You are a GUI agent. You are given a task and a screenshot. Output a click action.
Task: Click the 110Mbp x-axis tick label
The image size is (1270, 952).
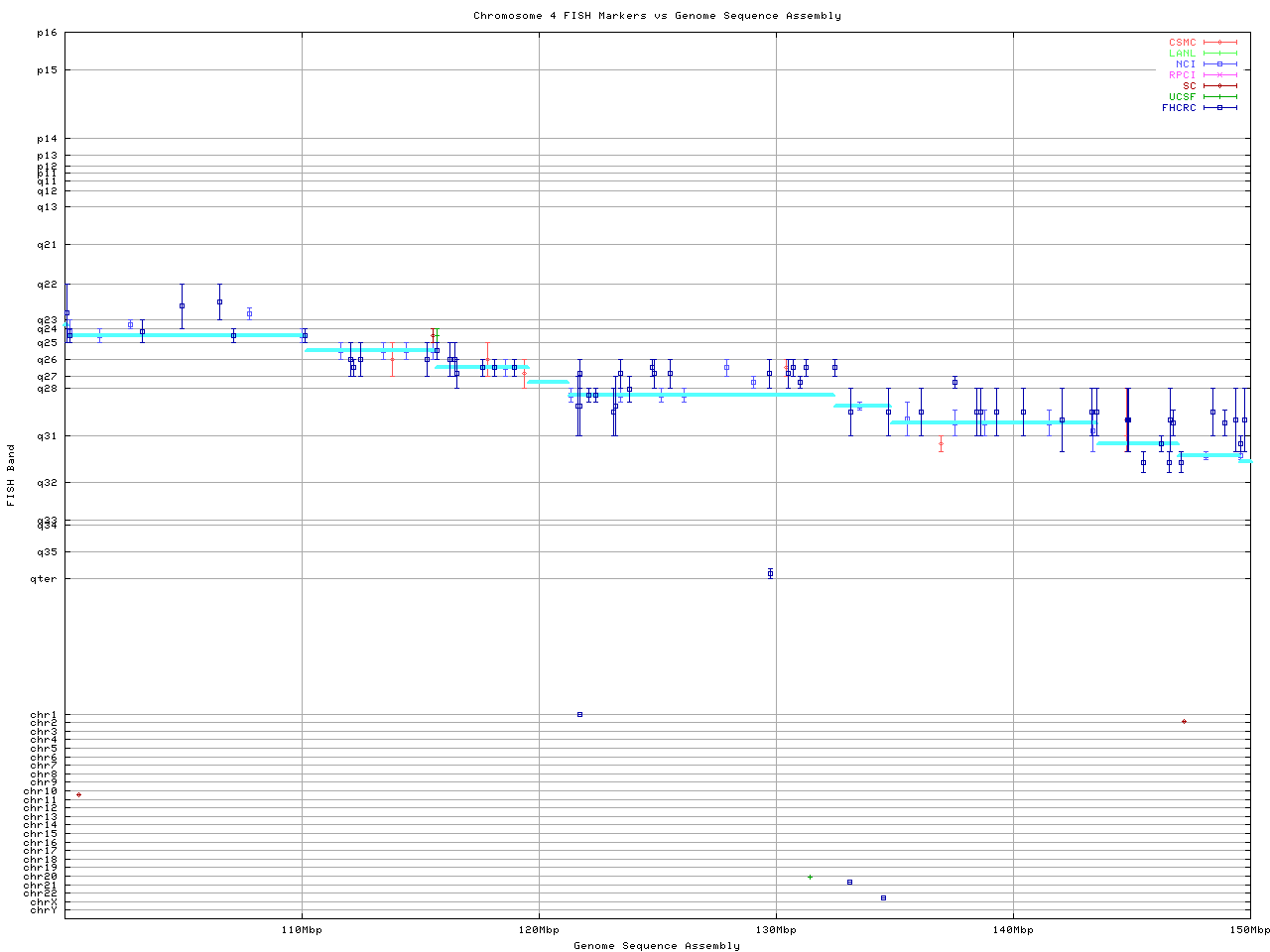point(302,930)
